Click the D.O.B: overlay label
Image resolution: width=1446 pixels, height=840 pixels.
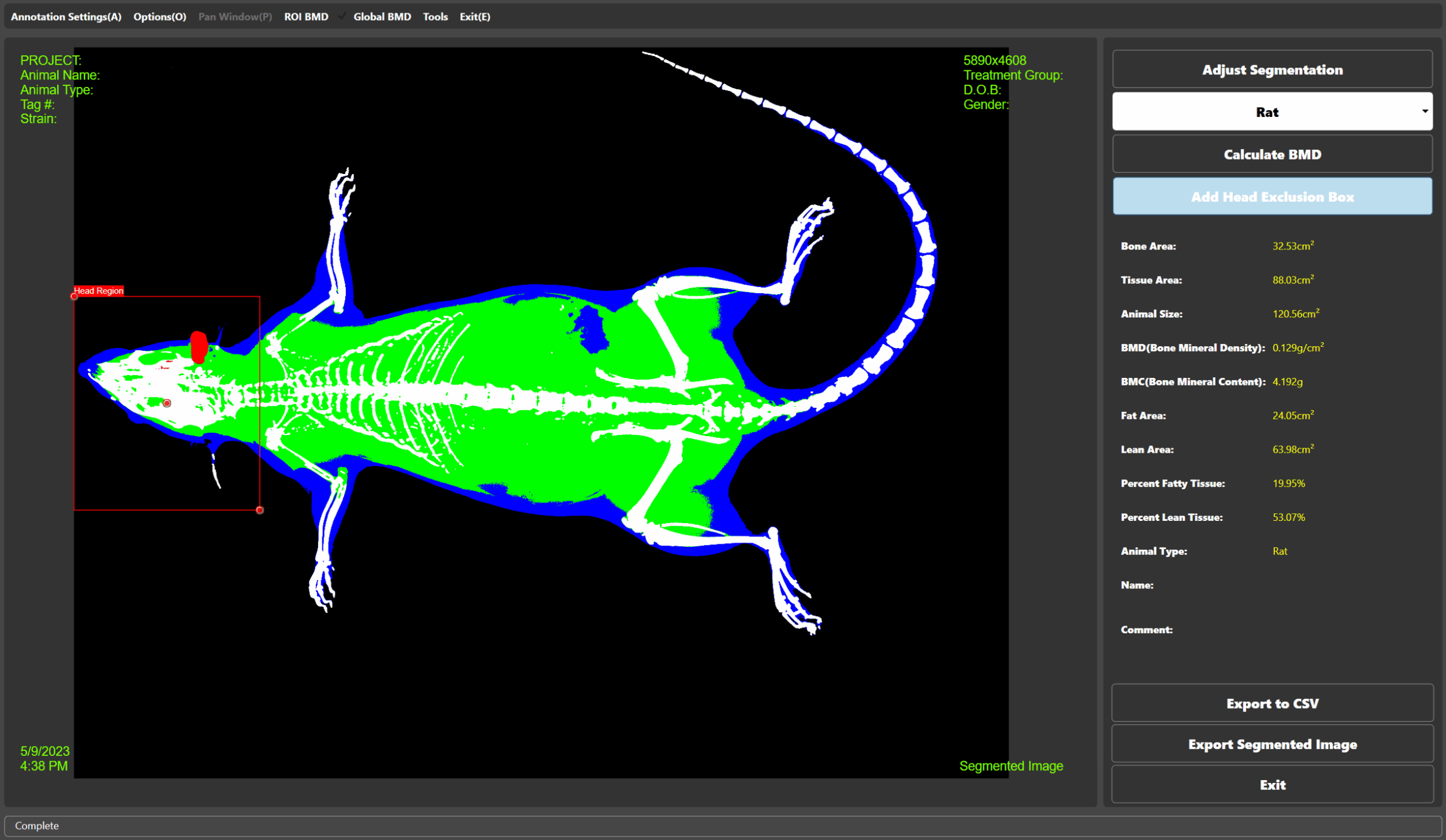click(982, 90)
